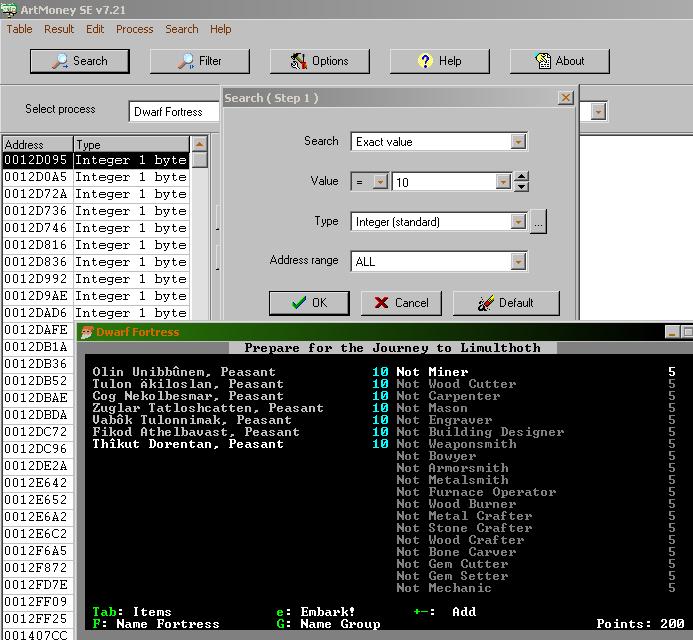693x640 pixels.
Task: Open the About button
Action: pyautogui.click(x=560, y=61)
